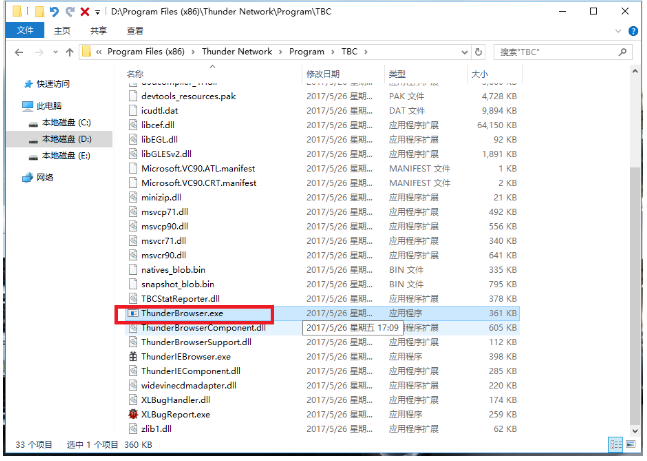This screenshot has height=461, width=647.
Task: Switch to the 主页 ribbon tab
Action: point(62,31)
